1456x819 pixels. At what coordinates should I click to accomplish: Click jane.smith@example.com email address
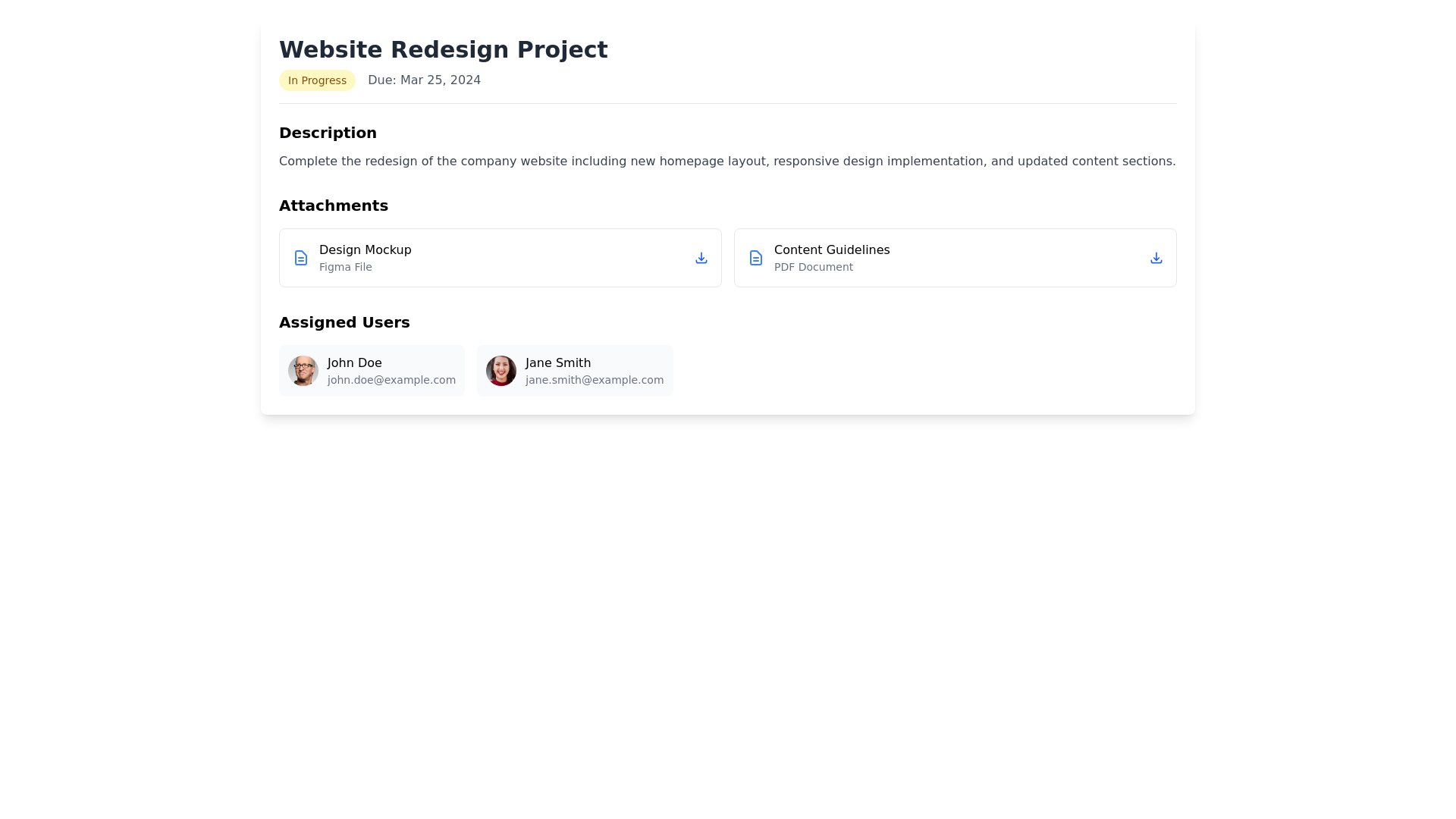point(594,380)
